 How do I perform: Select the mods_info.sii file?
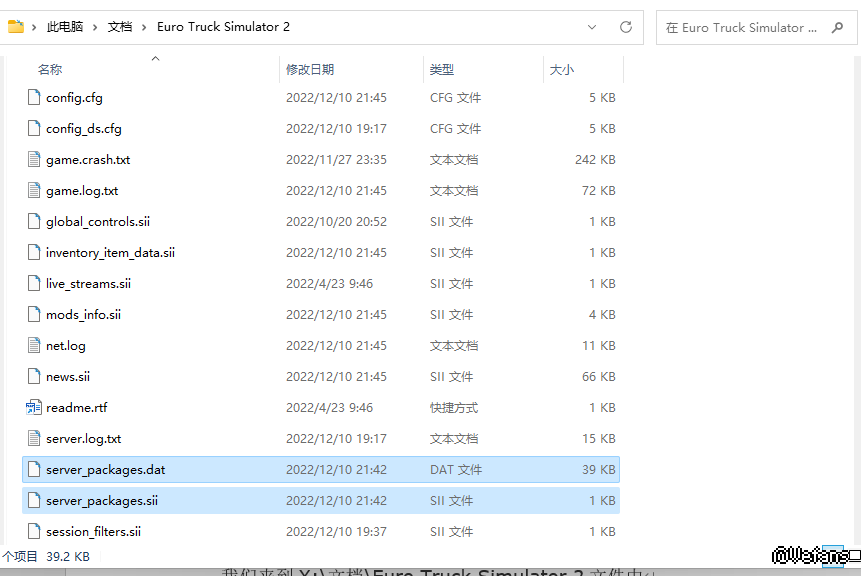coord(83,315)
